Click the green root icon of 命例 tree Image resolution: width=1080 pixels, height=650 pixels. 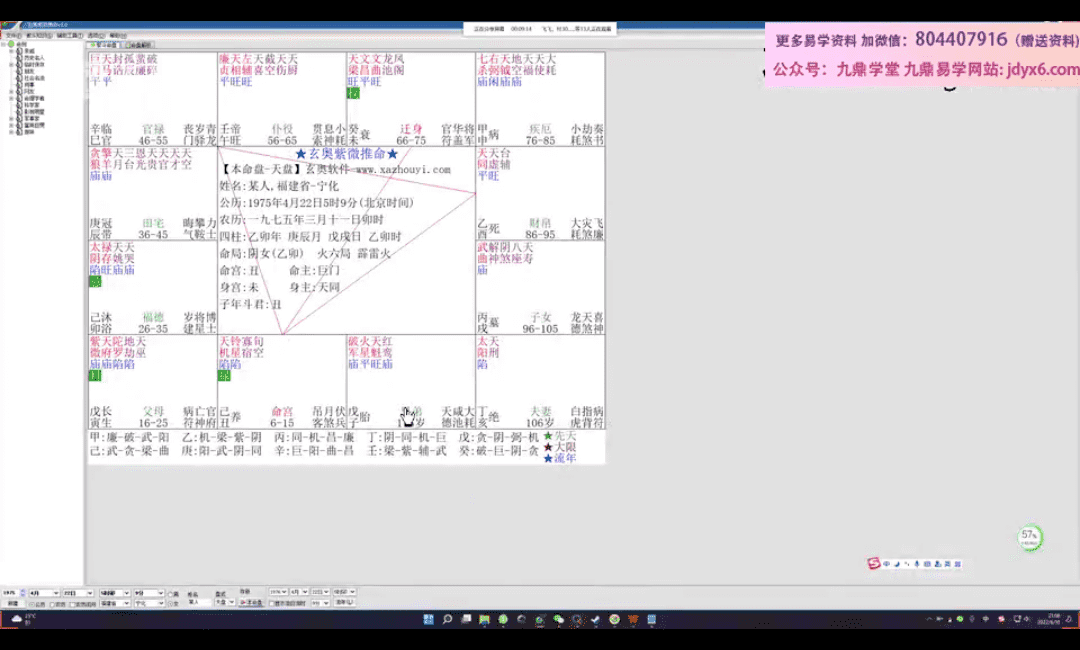pyautogui.click(x=11, y=45)
